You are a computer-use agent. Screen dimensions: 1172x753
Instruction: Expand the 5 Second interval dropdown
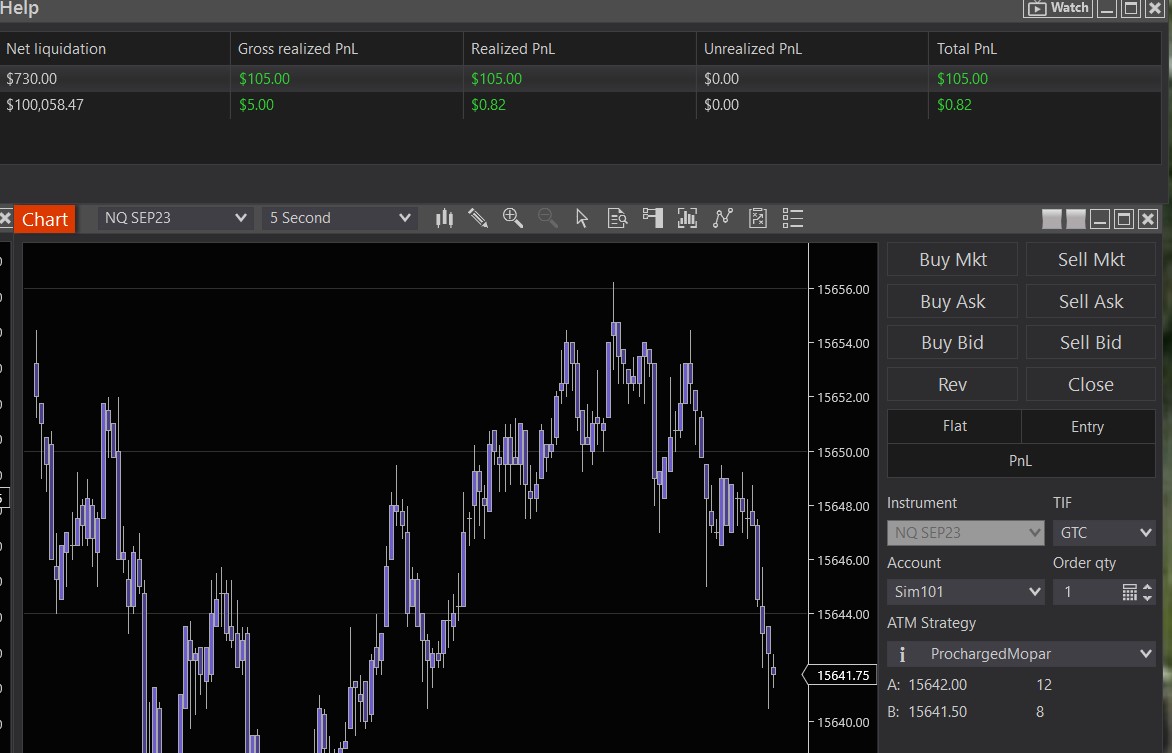click(x=340, y=218)
